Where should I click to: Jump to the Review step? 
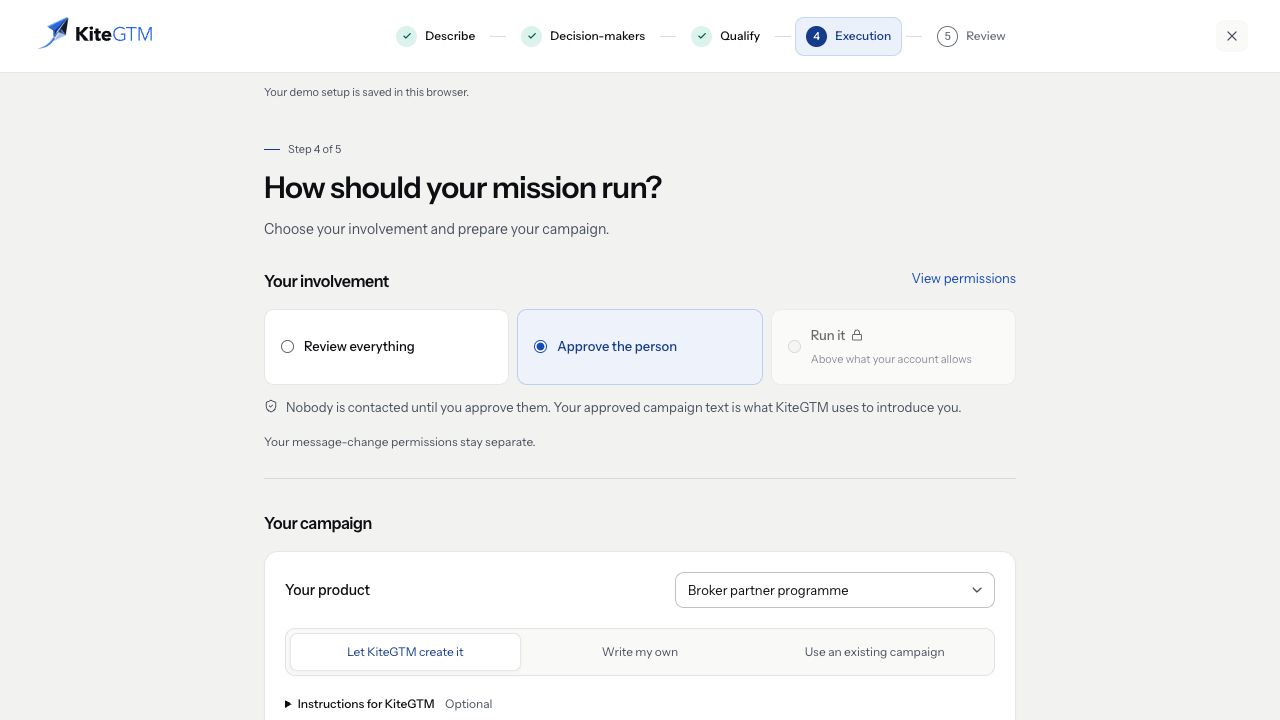[x=971, y=36]
